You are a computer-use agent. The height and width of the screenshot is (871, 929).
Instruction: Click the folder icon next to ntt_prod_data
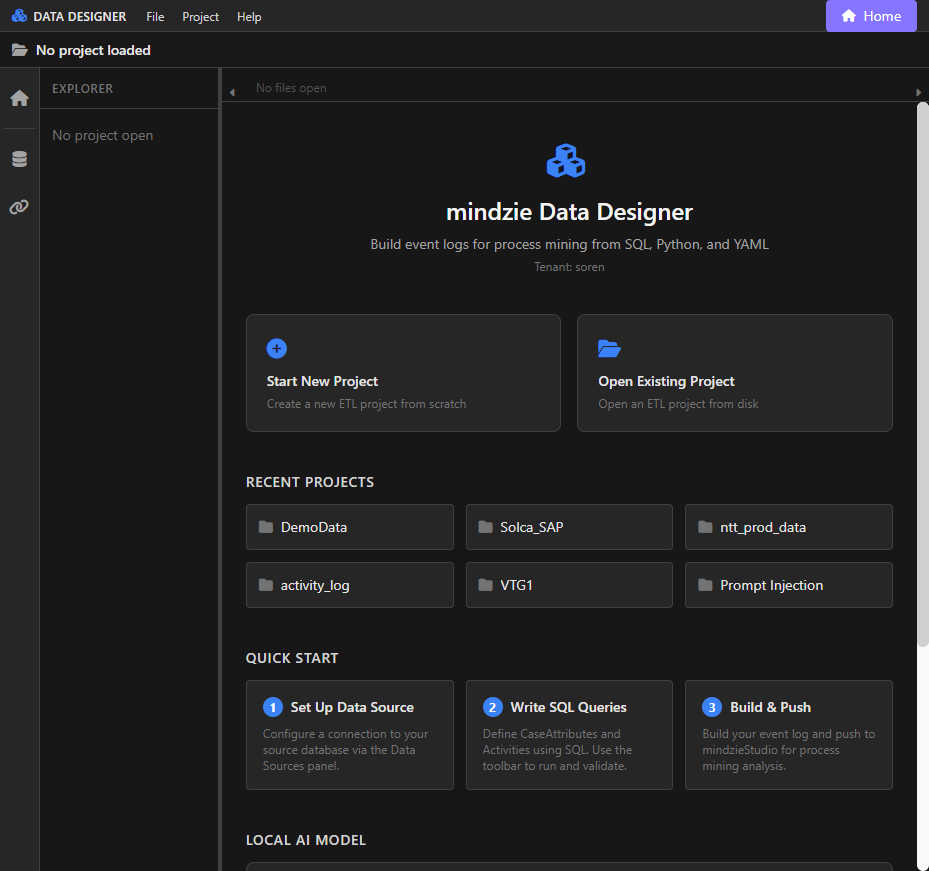[705, 527]
